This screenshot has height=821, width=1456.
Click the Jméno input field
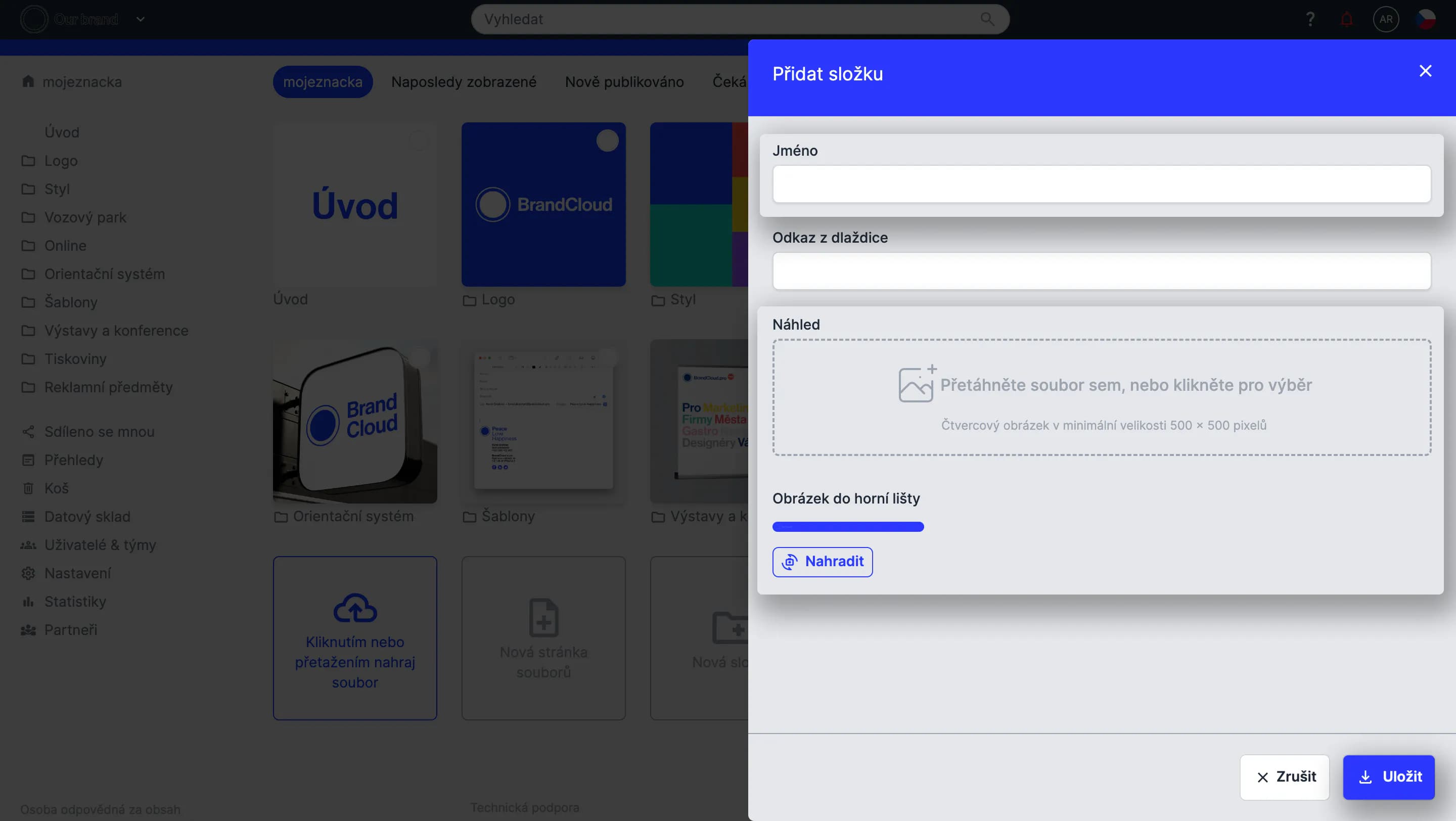tap(1101, 184)
